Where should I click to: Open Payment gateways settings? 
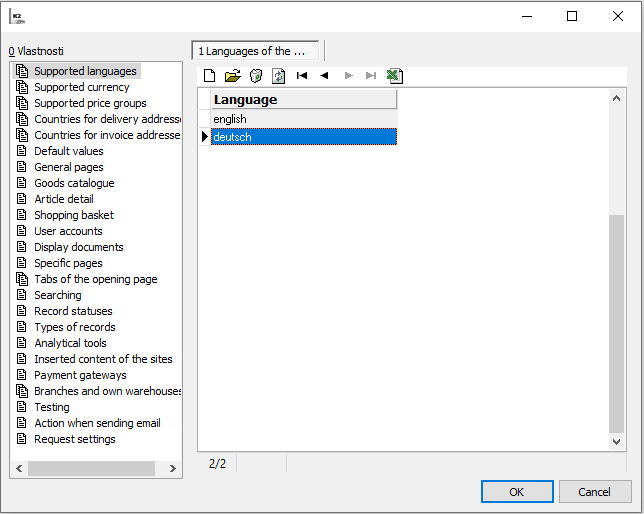point(80,376)
